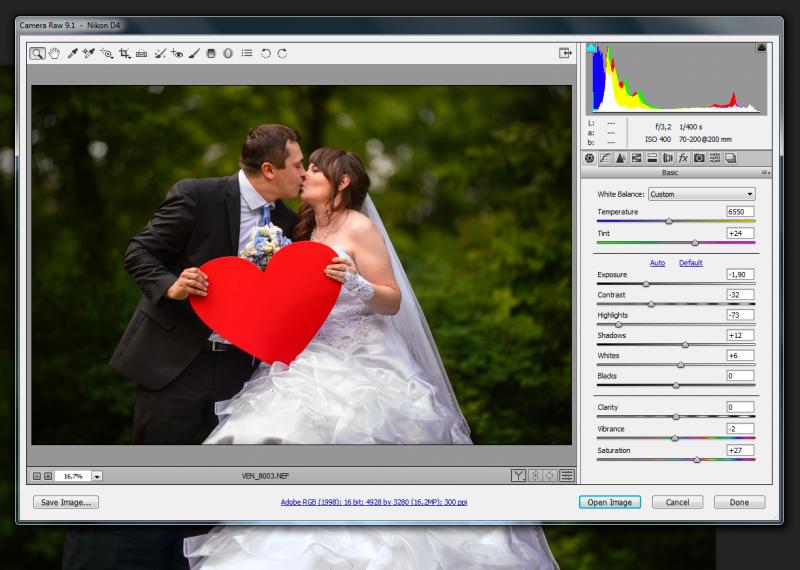
Task: Select the Hand tool
Action: tap(54, 53)
